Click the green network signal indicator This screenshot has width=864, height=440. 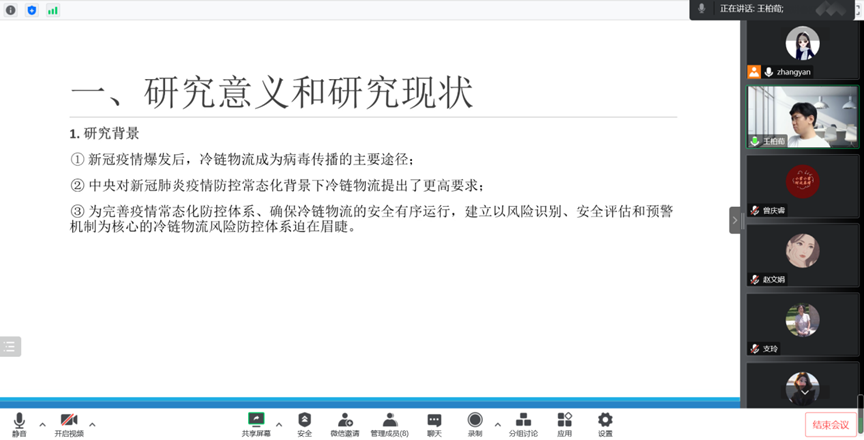[x=52, y=10]
